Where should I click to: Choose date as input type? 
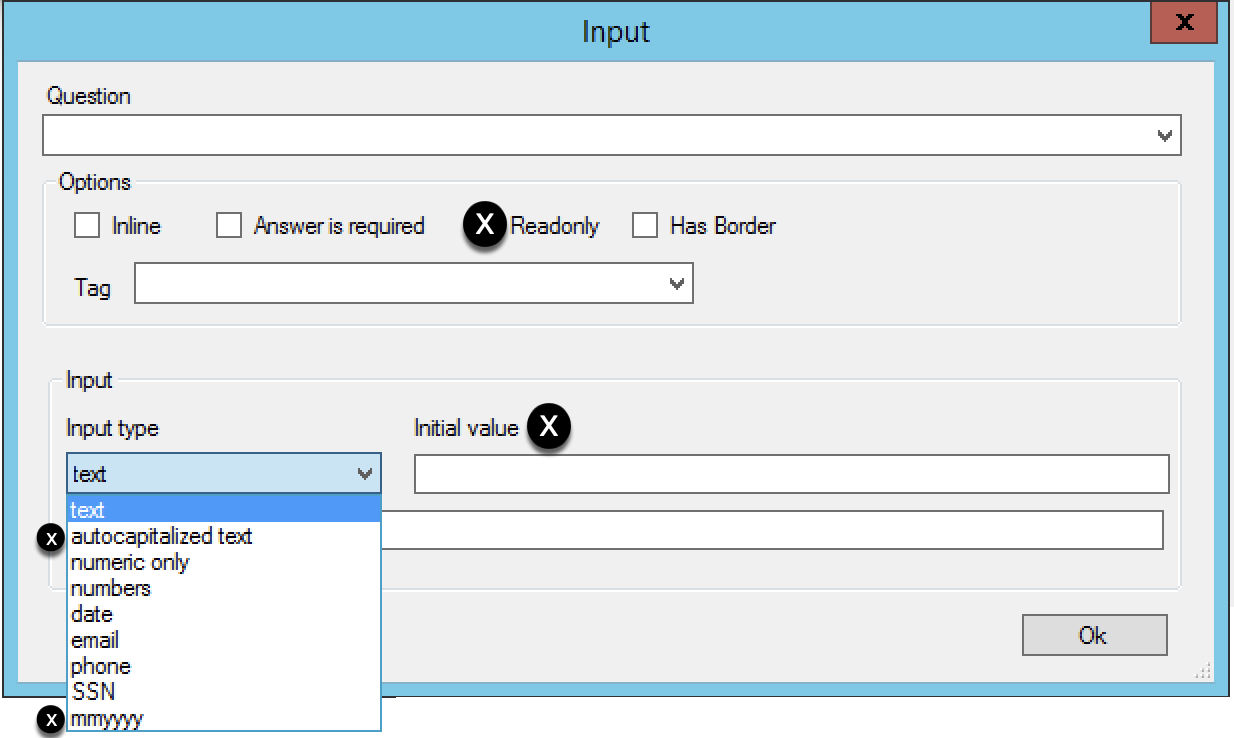tap(224, 614)
